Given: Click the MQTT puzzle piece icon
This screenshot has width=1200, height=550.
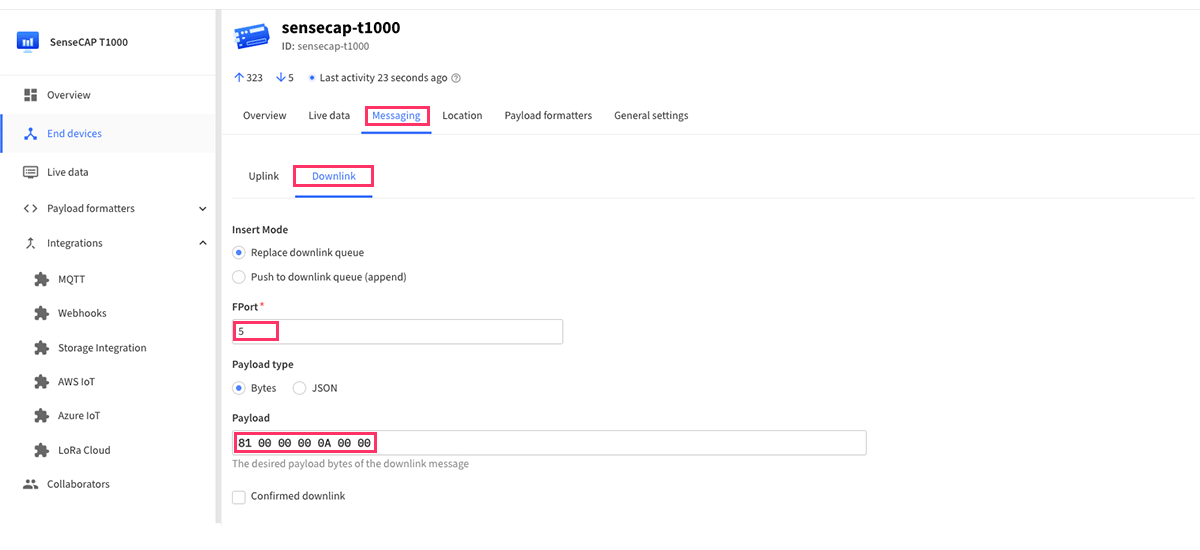Looking at the screenshot, I should tap(41, 279).
